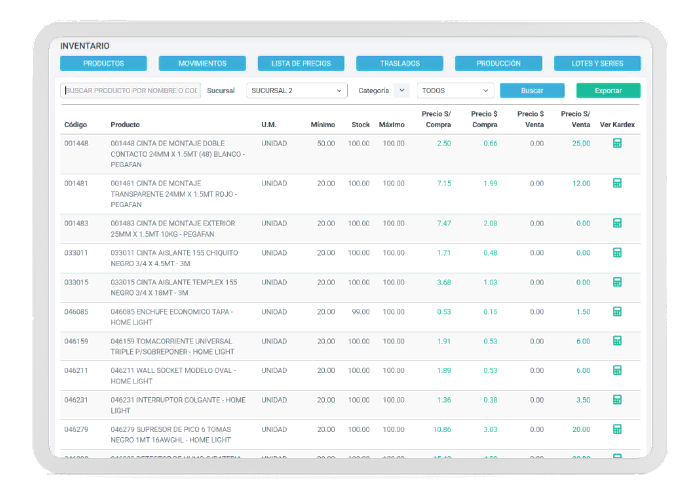Image resolution: width=700 pixels, height=500 pixels.
Task: Open Kardex for Interruptor Colgante 046231
Action: [617, 400]
